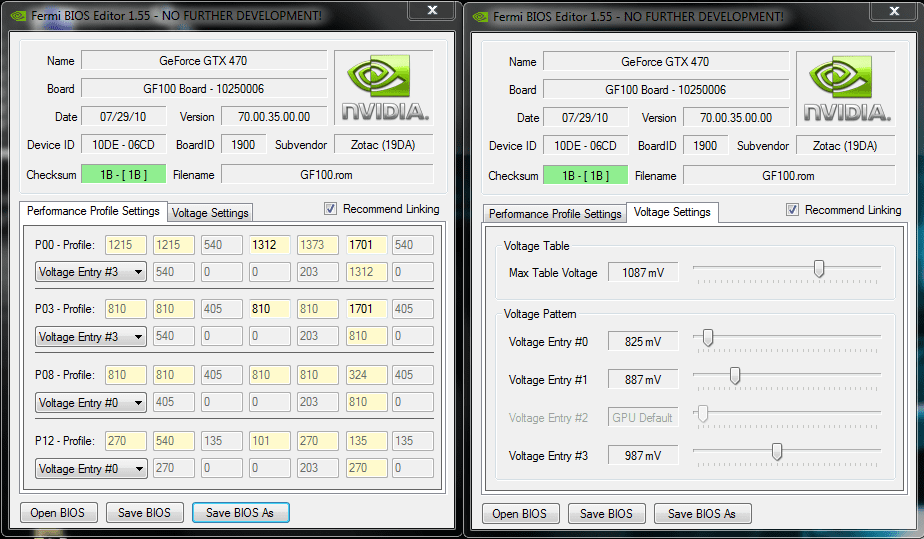Click P03 profile field with value 1701

(367, 309)
